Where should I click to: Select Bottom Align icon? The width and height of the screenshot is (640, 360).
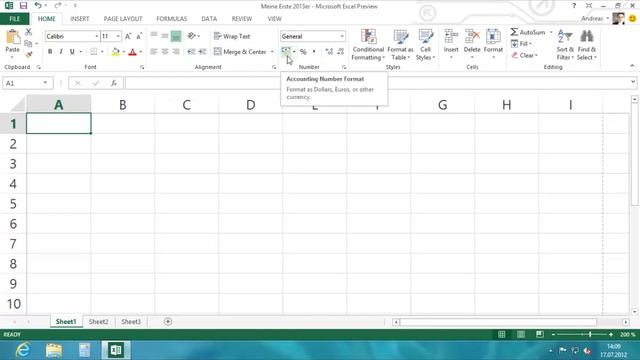coord(176,36)
